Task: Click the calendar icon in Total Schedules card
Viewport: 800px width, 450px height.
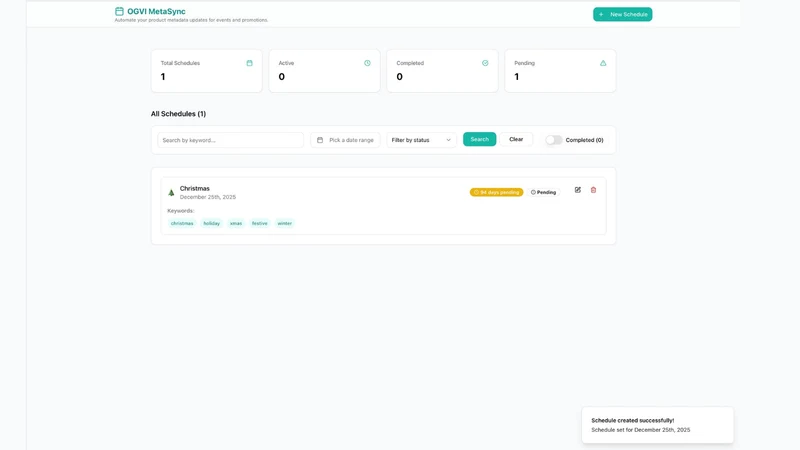Action: click(x=249, y=63)
